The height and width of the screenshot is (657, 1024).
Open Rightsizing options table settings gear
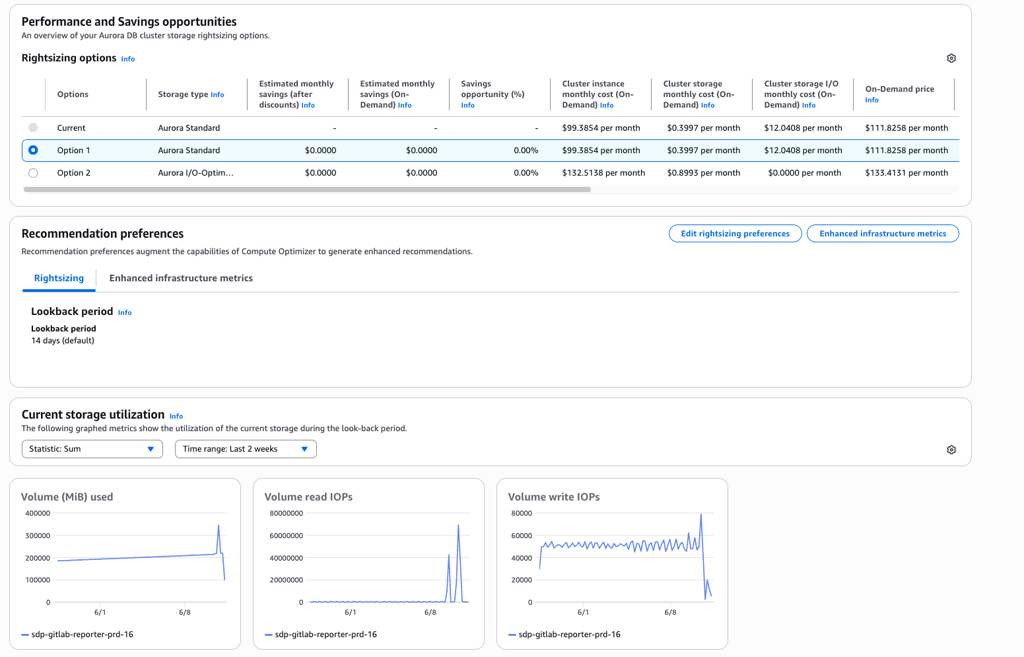[x=951, y=58]
